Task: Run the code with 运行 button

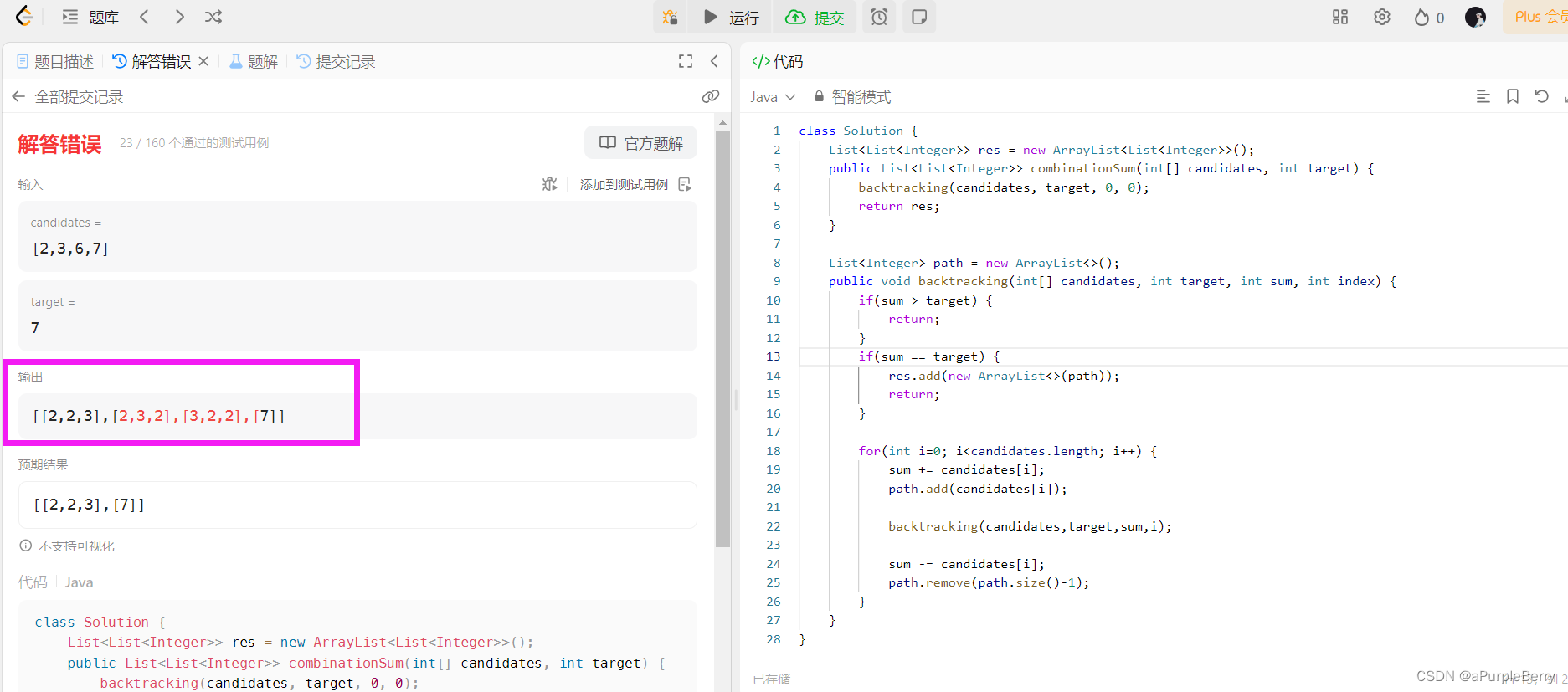Action: 731,17
